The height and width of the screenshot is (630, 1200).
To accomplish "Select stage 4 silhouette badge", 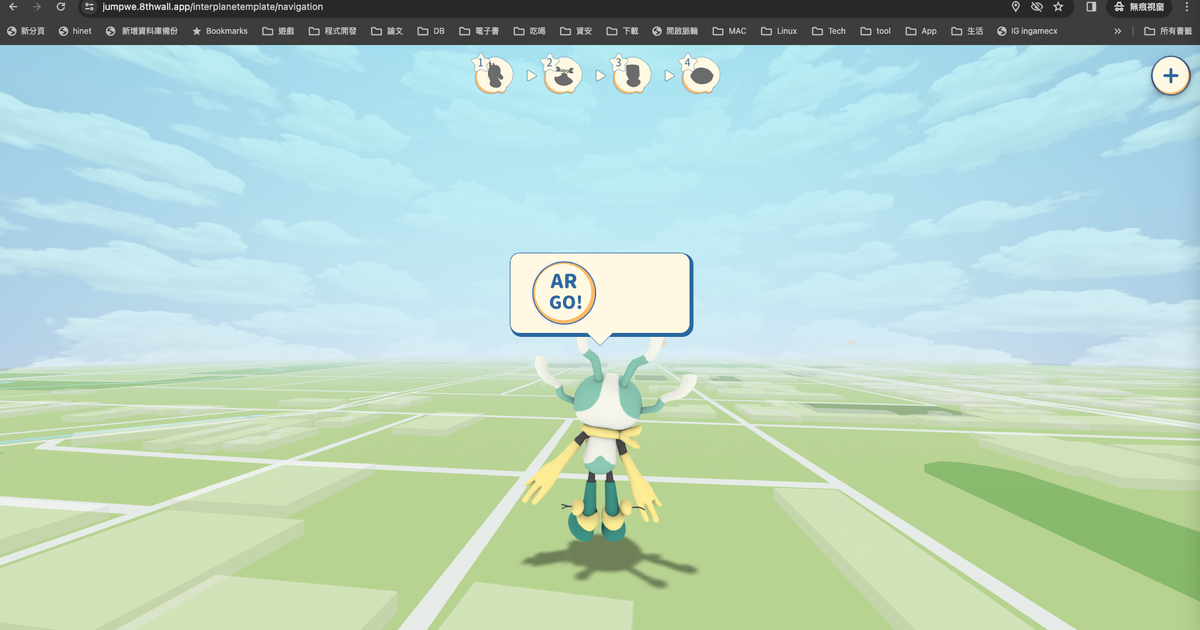I will point(701,76).
